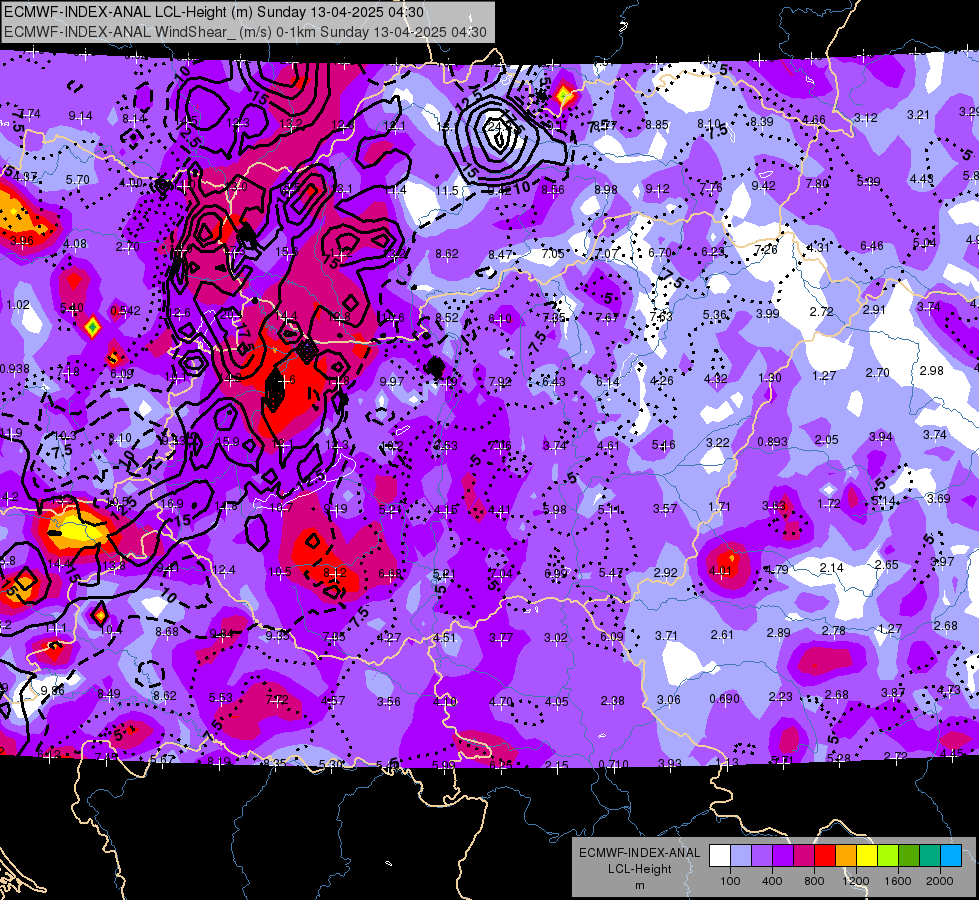Click the wind shear value '0.893'
Screen dimensions: 979x900
(772, 442)
